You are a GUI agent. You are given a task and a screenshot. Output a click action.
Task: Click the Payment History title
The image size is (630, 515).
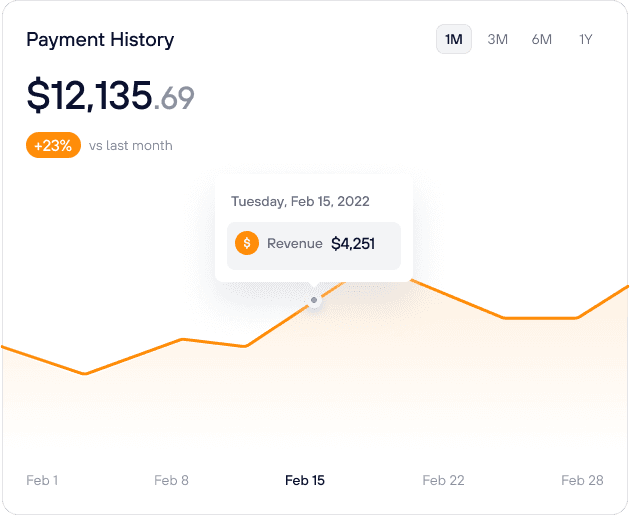(x=100, y=40)
